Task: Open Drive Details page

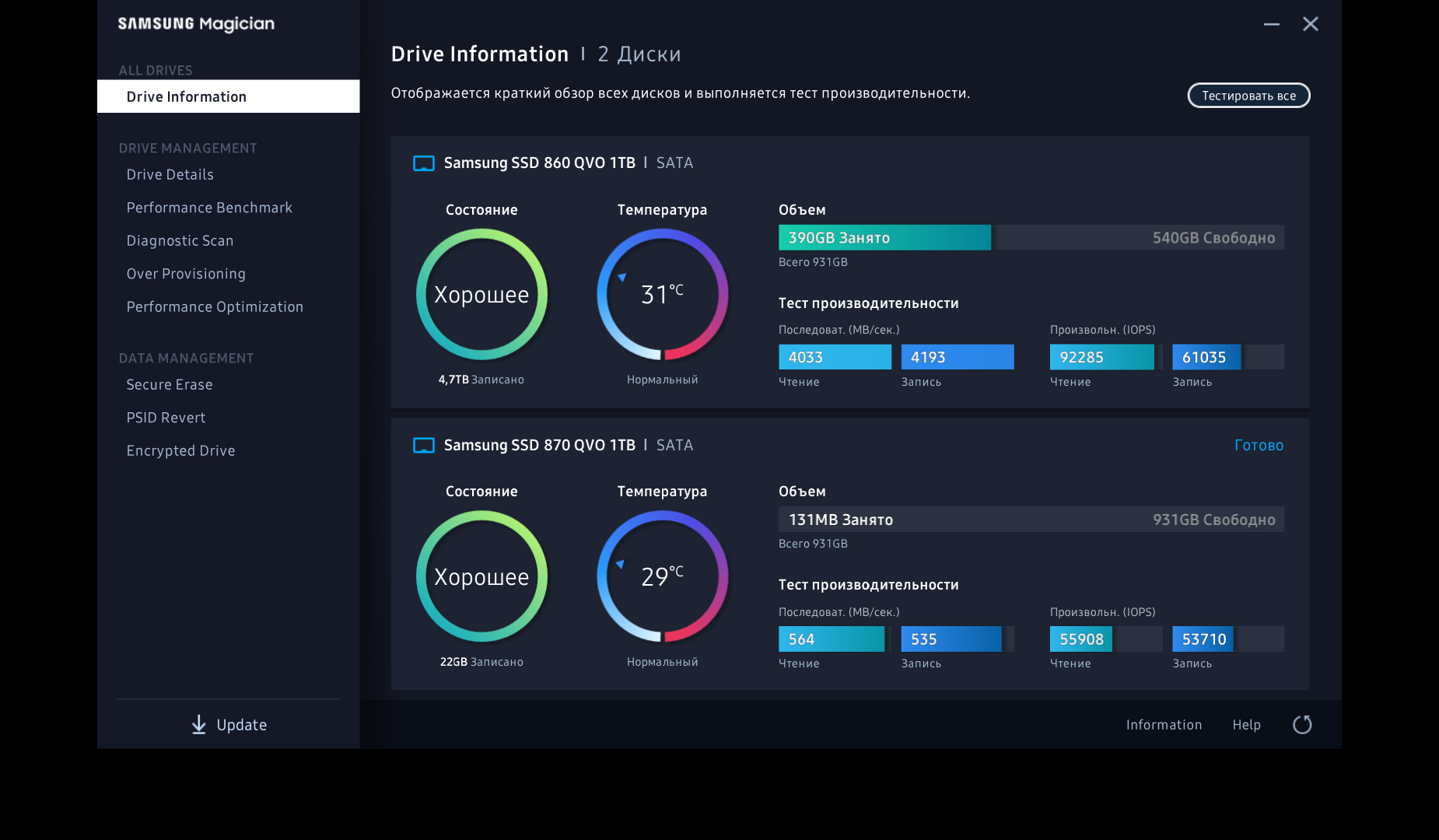Action: tap(170, 175)
